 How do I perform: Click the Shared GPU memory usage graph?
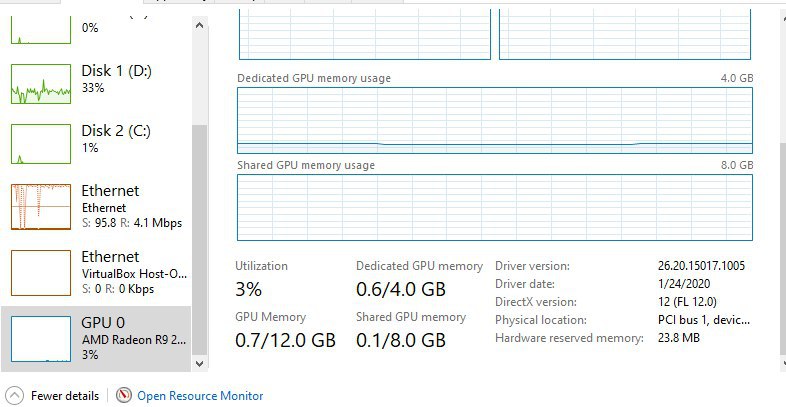(x=494, y=207)
